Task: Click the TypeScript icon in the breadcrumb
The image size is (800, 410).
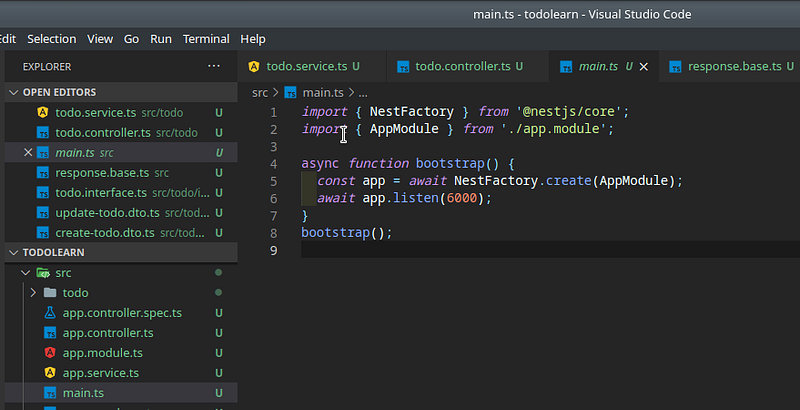Action: [x=290, y=93]
